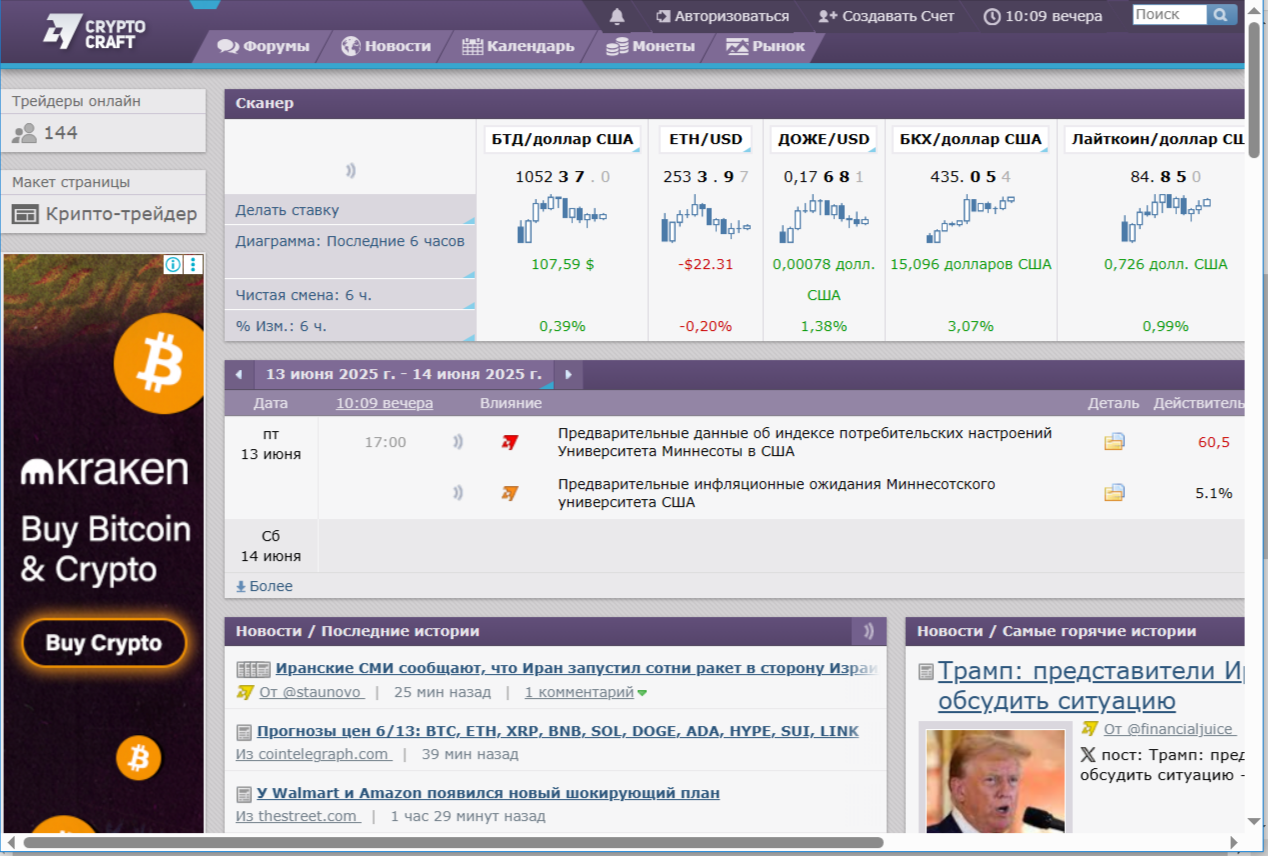Go to the next calendar date range

point(568,375)
